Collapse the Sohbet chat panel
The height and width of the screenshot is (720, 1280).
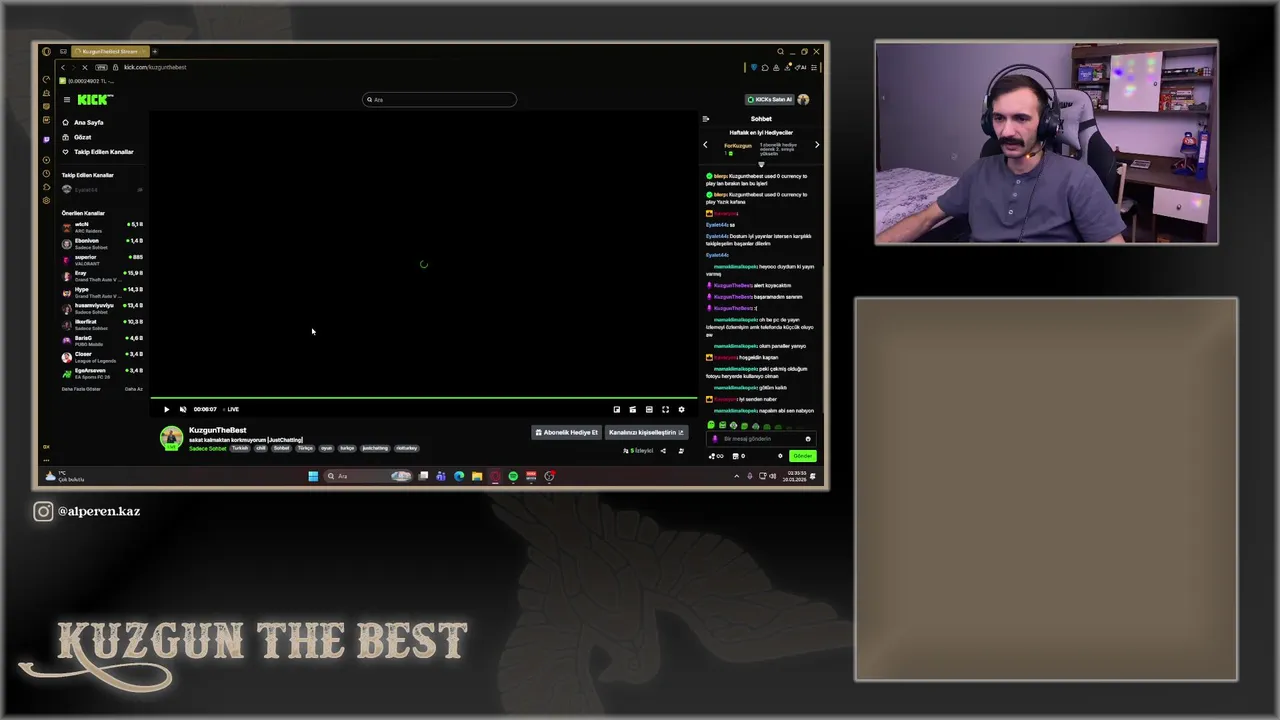(706, 119)
